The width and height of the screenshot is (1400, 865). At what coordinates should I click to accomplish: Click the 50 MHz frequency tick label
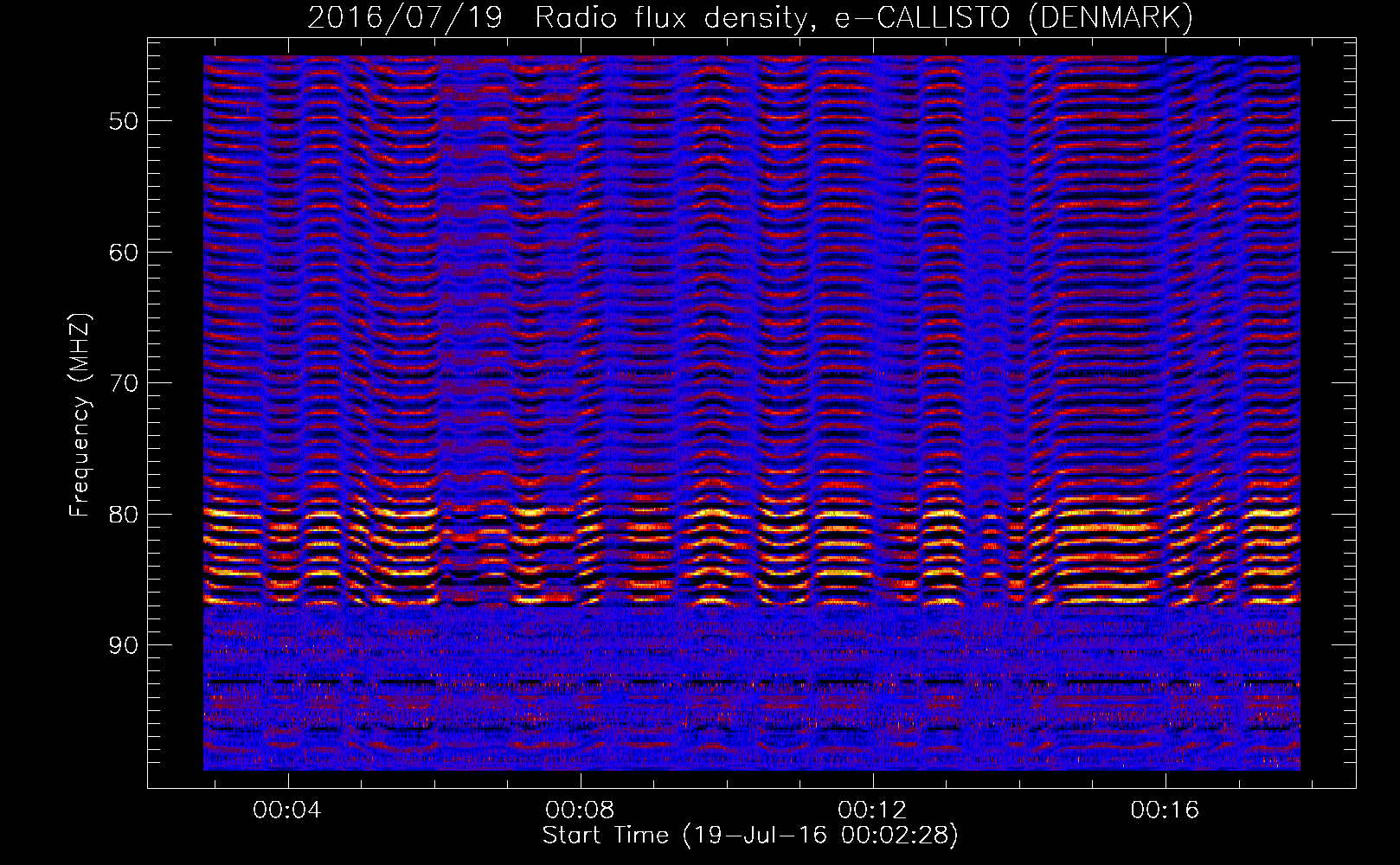pos(124,121)
